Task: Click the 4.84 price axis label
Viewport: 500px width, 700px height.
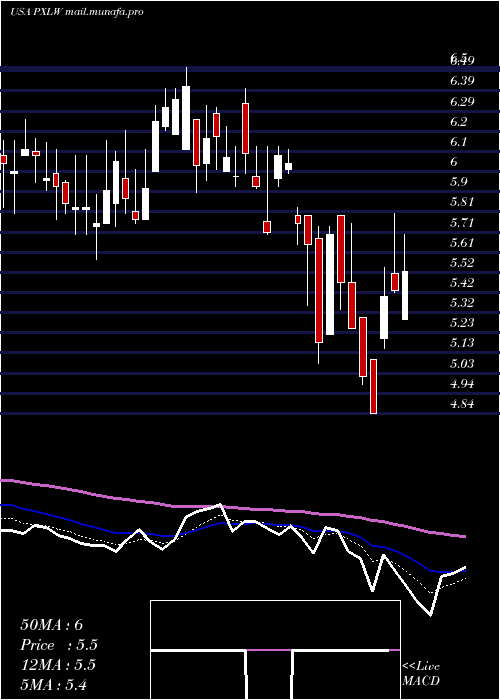Action: [462, 404]
